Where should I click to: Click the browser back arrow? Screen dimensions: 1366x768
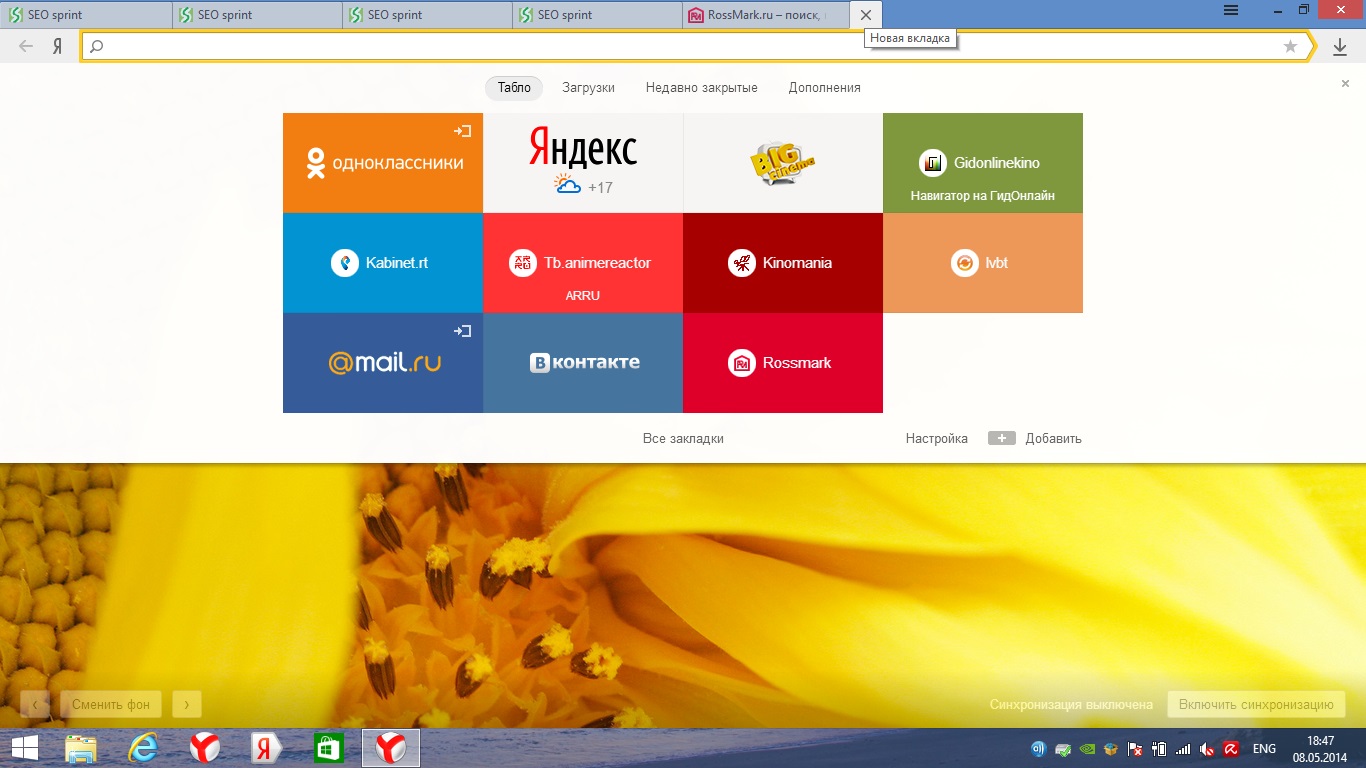(26, 46)
